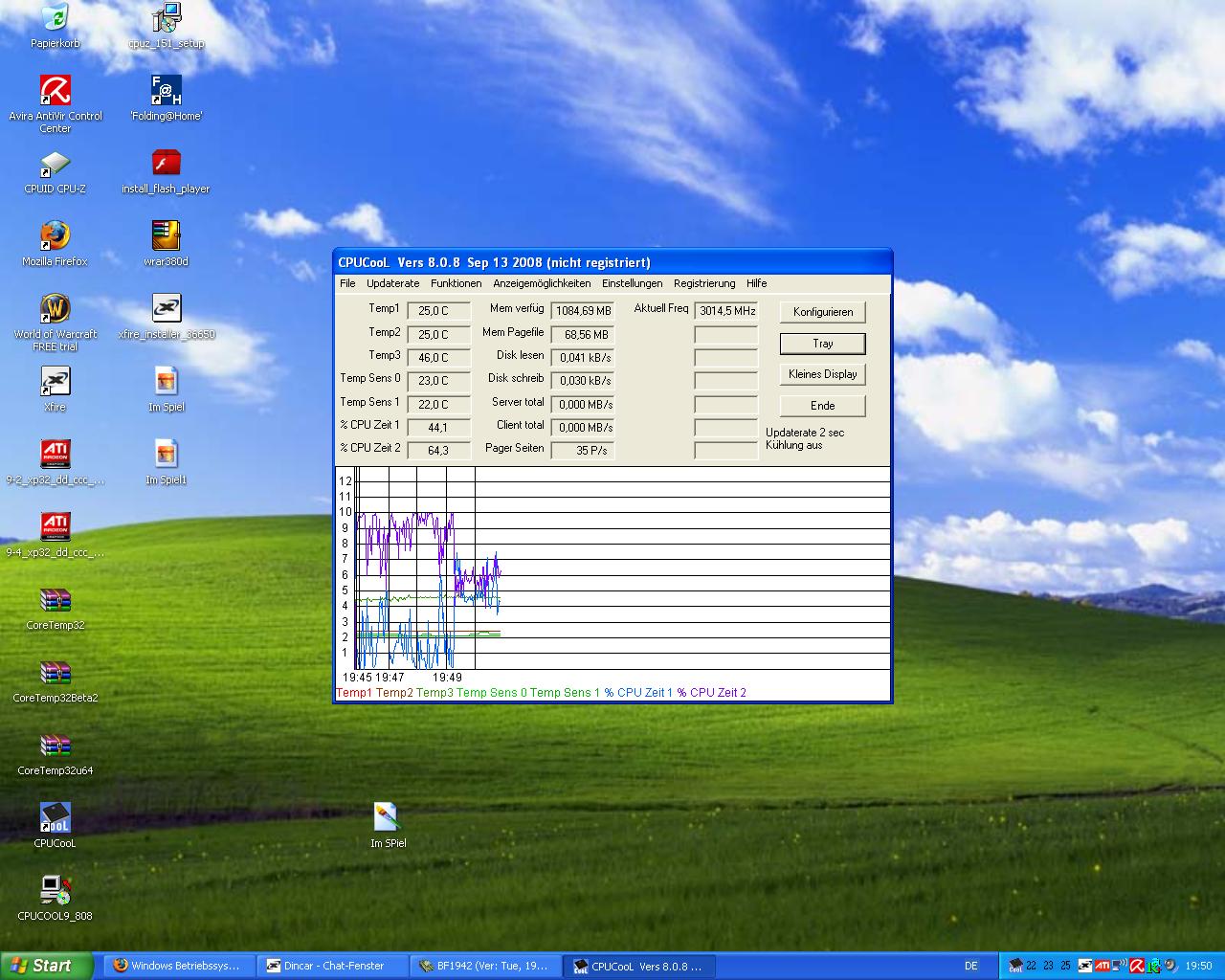Click the Temp1 value field 25,0 C
Viewport: 1225px width, 980px height.
(x=439, y=311)
